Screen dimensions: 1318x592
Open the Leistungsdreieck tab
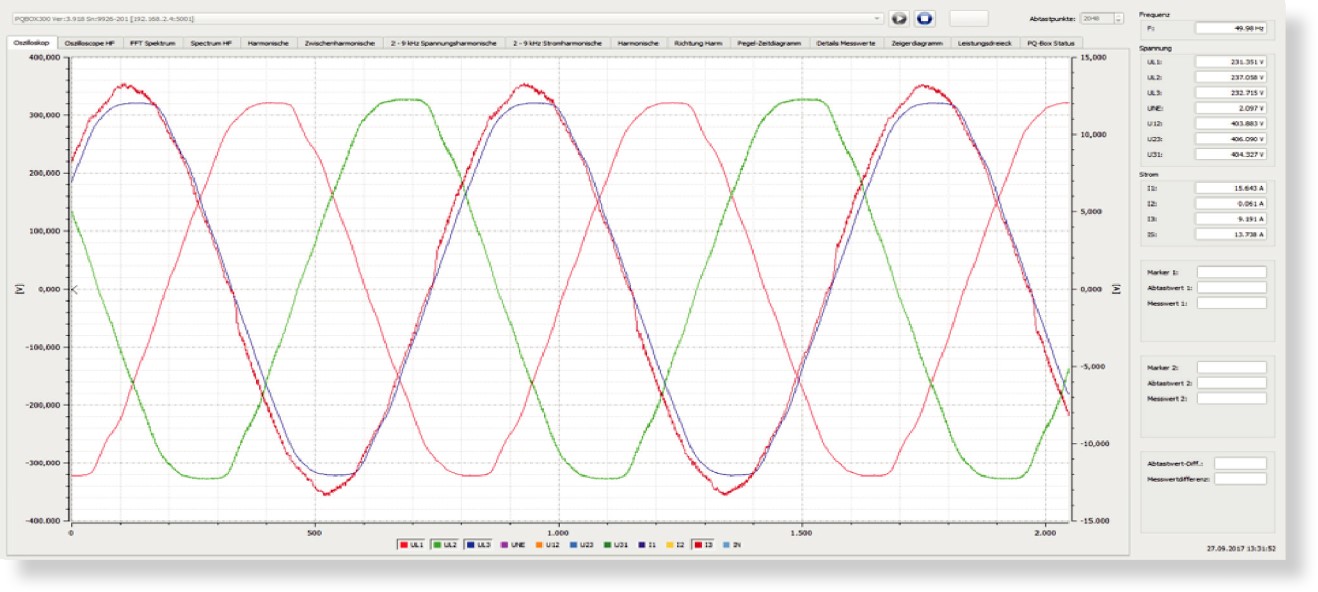[x=984, y=43]
